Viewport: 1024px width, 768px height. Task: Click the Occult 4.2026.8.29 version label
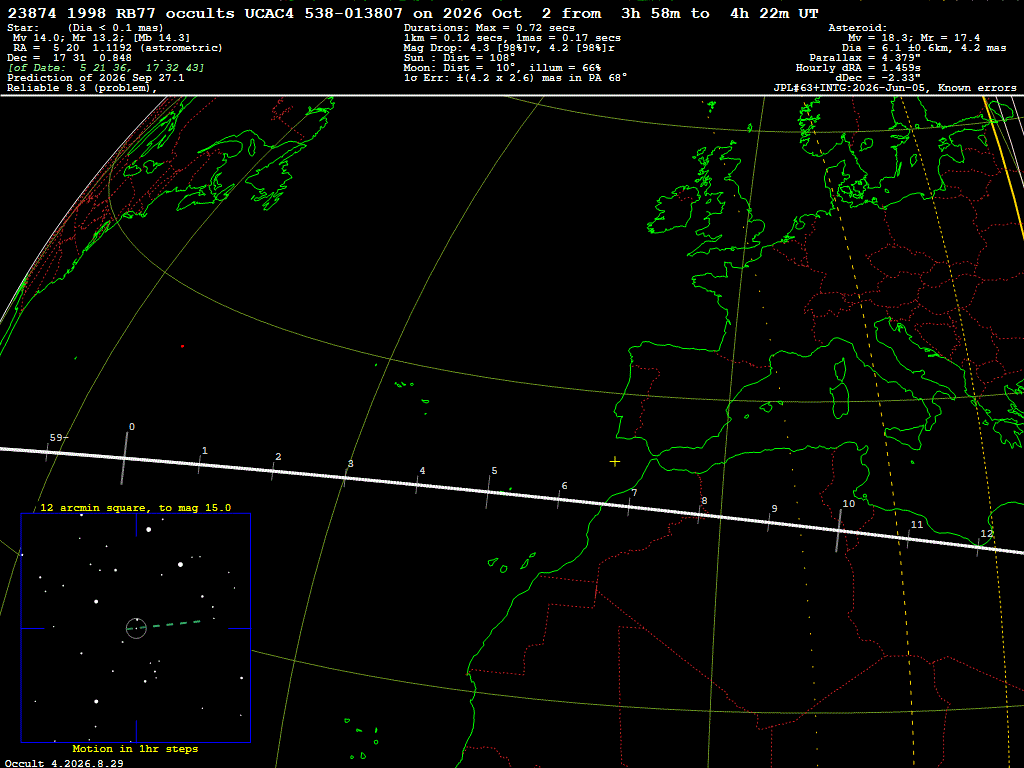pos(64,763)
